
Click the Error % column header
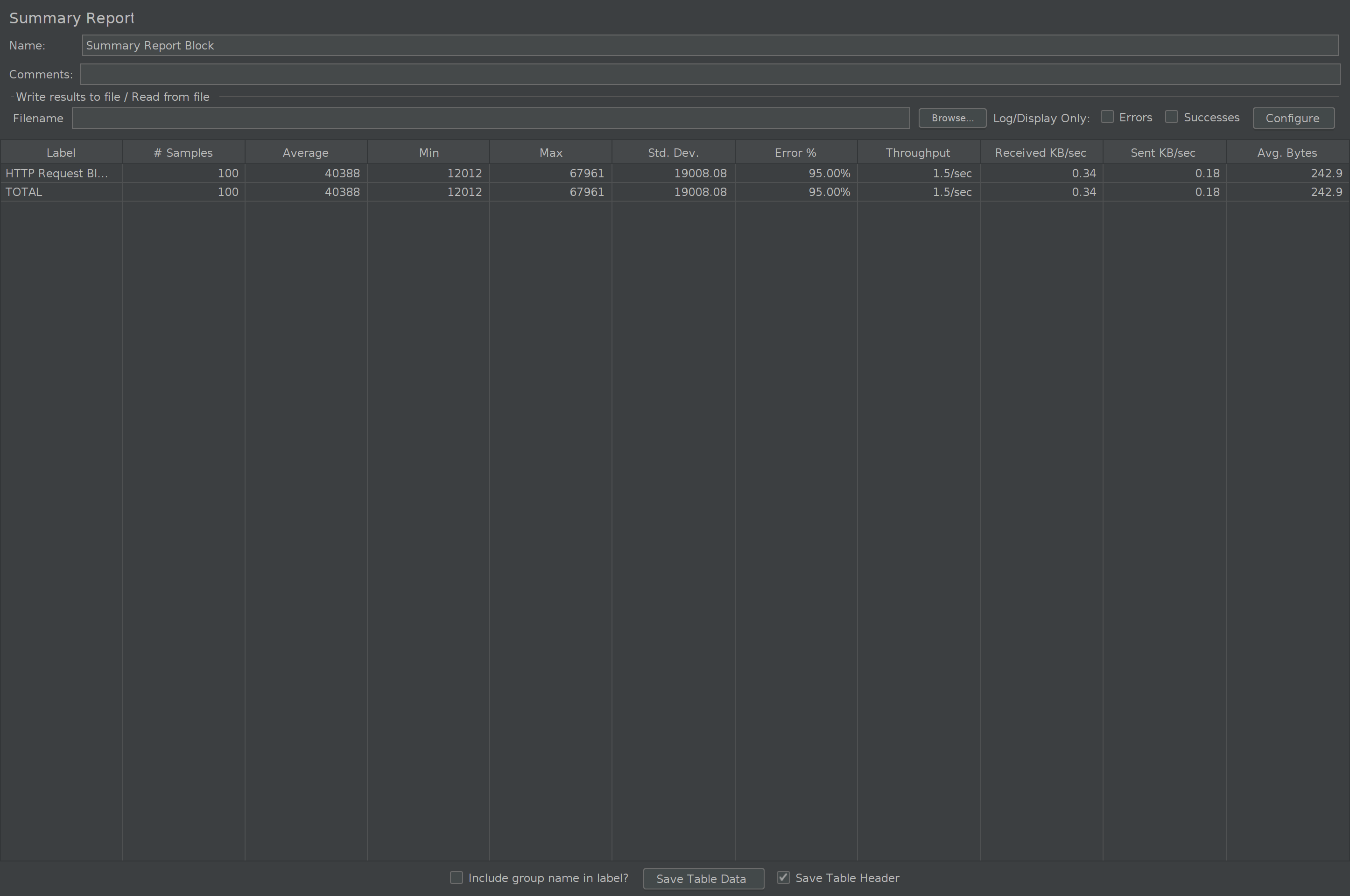795,153
